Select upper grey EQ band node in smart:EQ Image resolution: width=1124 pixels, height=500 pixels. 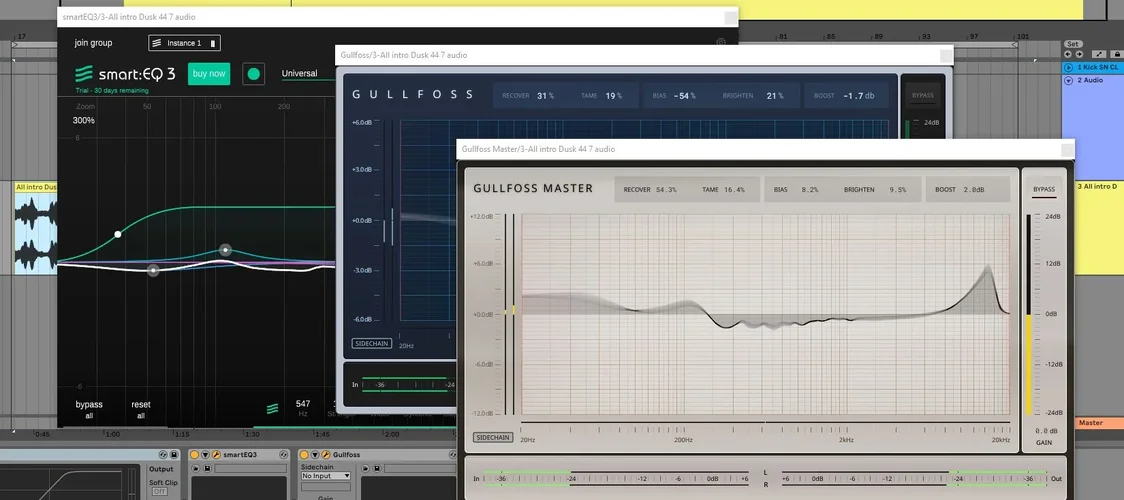[x=225, y=250]
